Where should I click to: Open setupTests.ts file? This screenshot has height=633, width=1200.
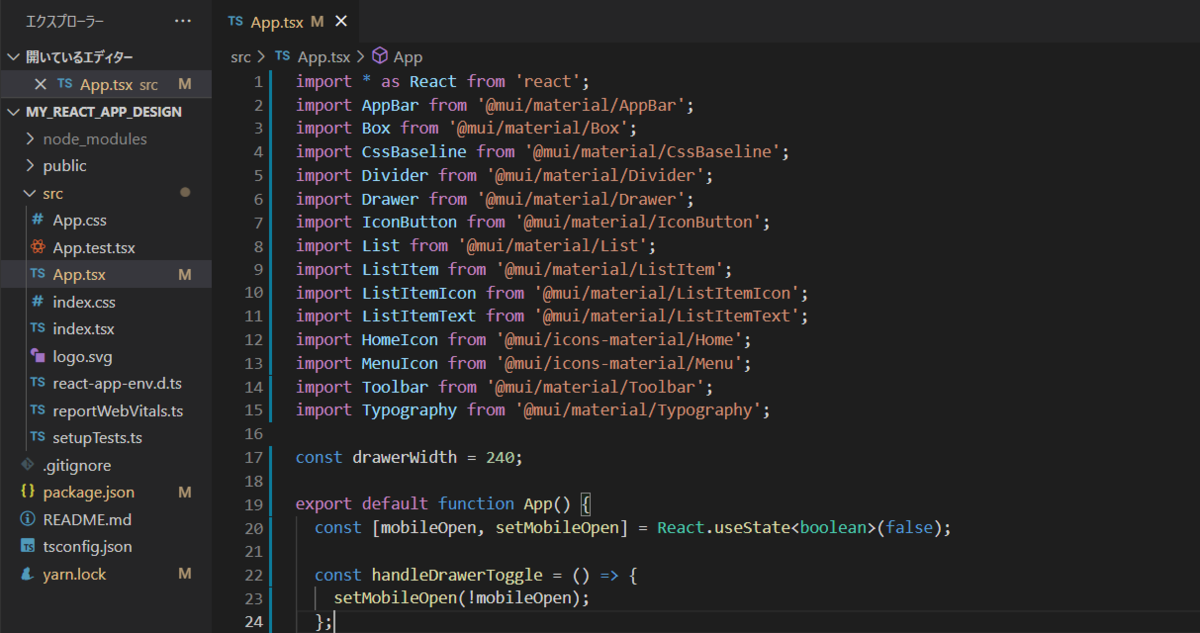coord(98,438)
